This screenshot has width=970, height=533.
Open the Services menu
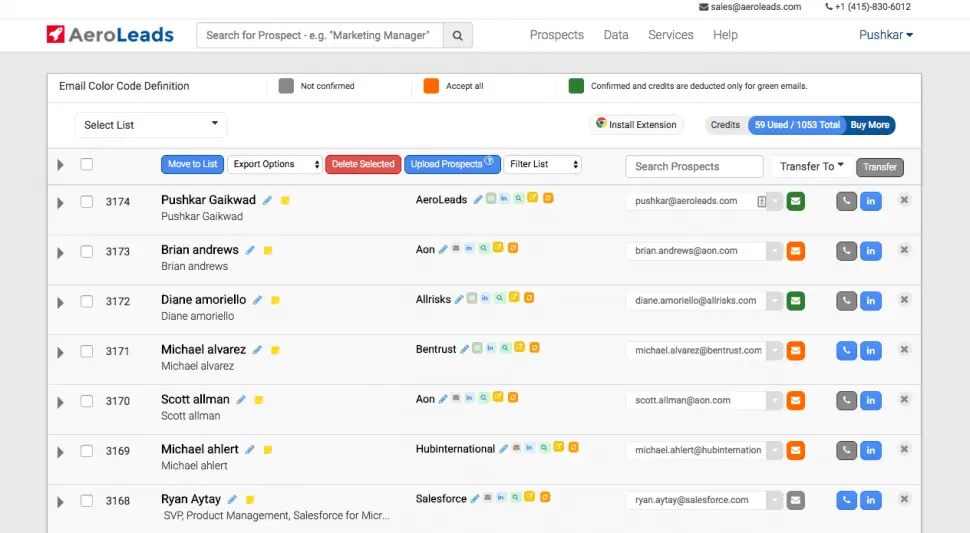coord(671,35)
